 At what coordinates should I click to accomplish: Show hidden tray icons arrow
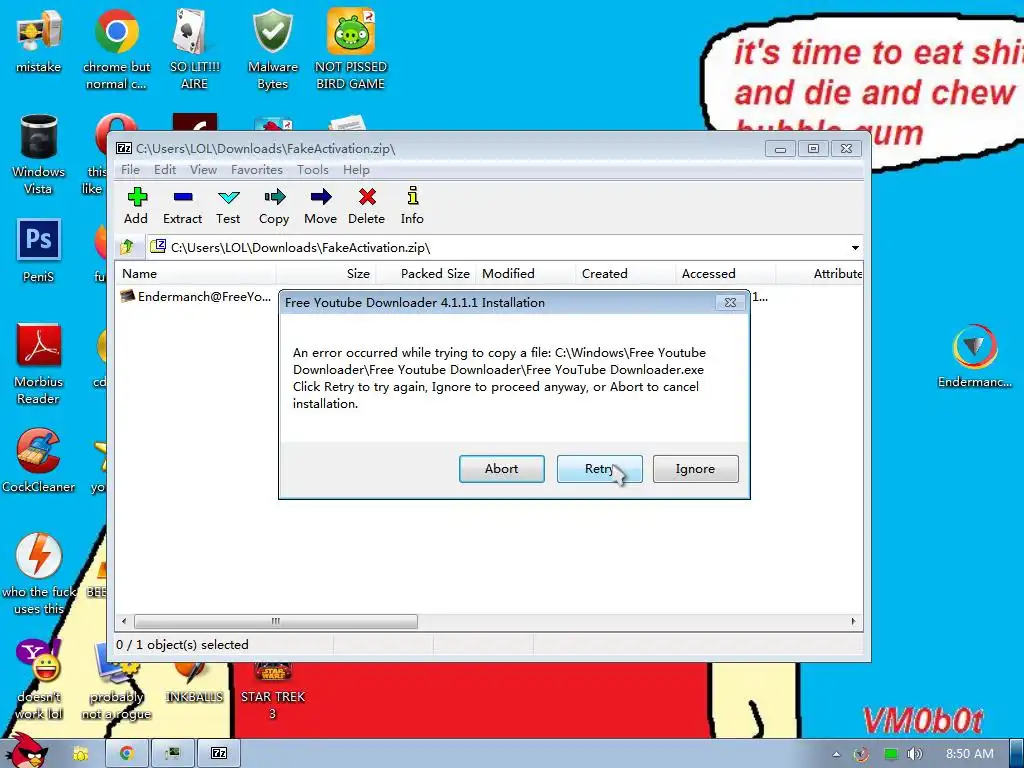point(837,754)
